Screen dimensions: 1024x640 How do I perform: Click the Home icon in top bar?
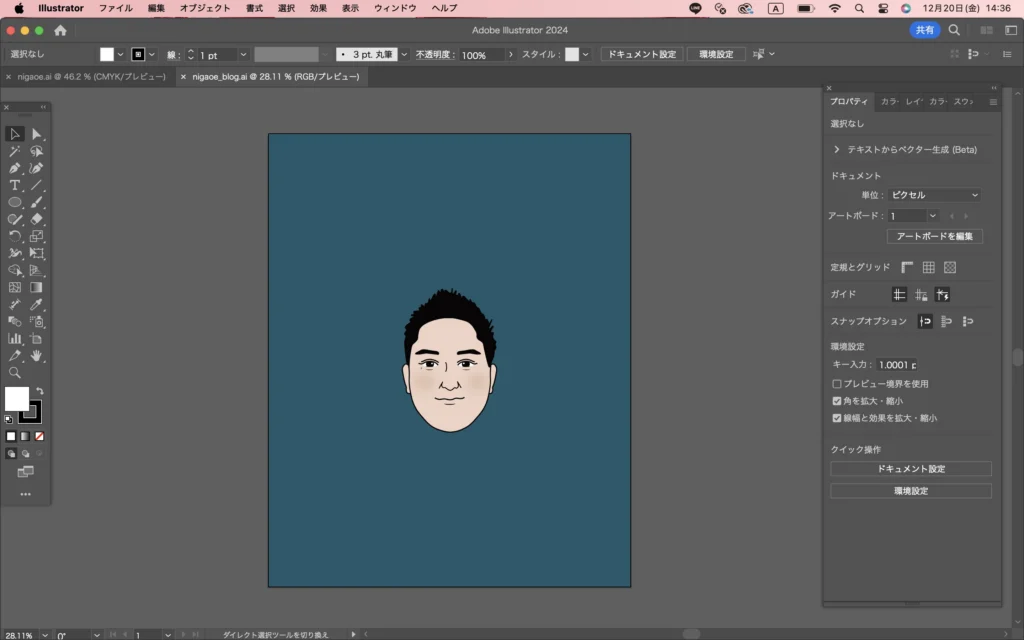coord(60,31)
